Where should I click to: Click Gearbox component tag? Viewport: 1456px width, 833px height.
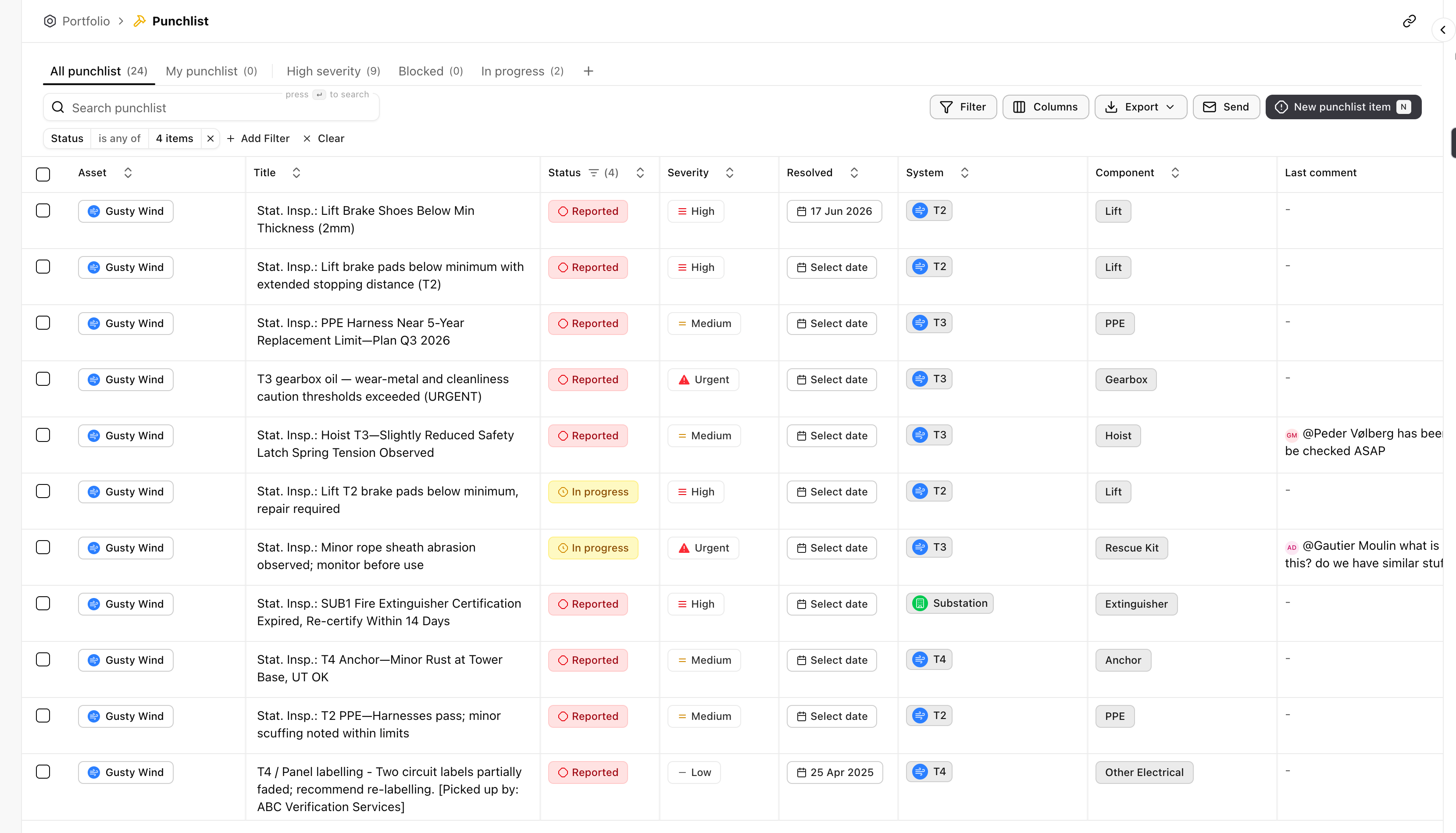click(x=1125, y=379)
